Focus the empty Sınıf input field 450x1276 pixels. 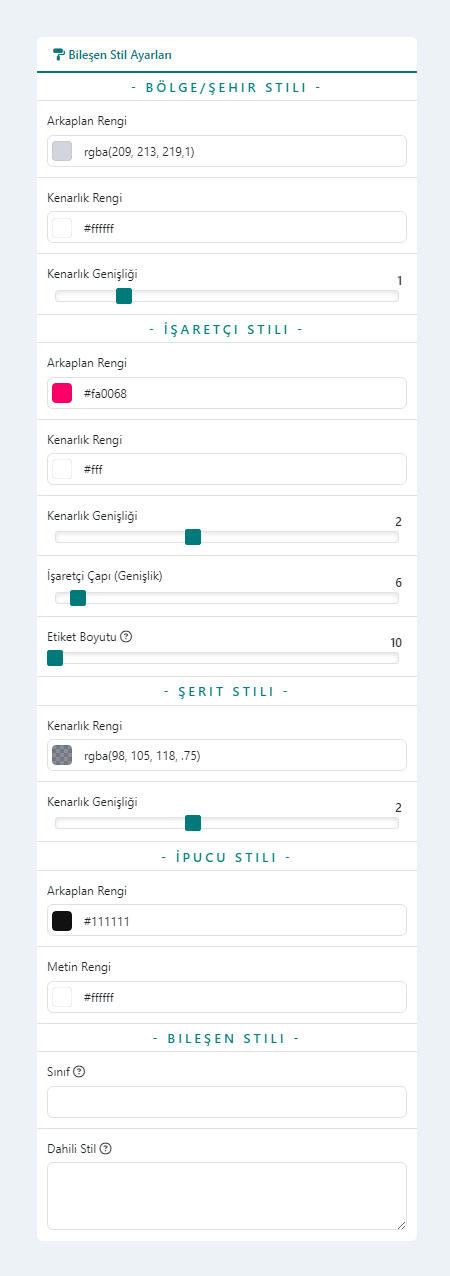(x=227, y=1102)
